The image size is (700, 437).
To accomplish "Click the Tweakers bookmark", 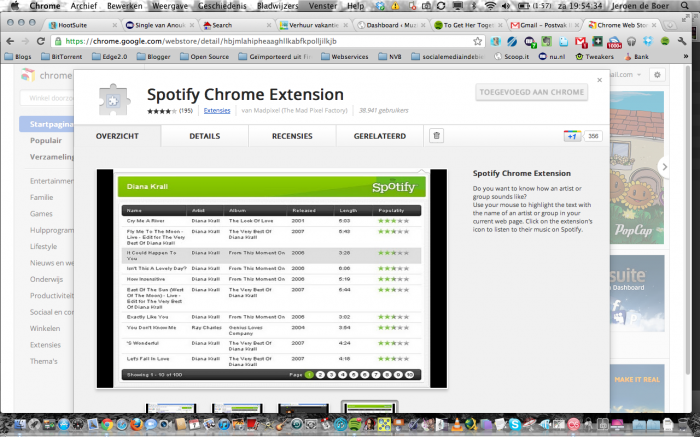I will tap(595, 57).
